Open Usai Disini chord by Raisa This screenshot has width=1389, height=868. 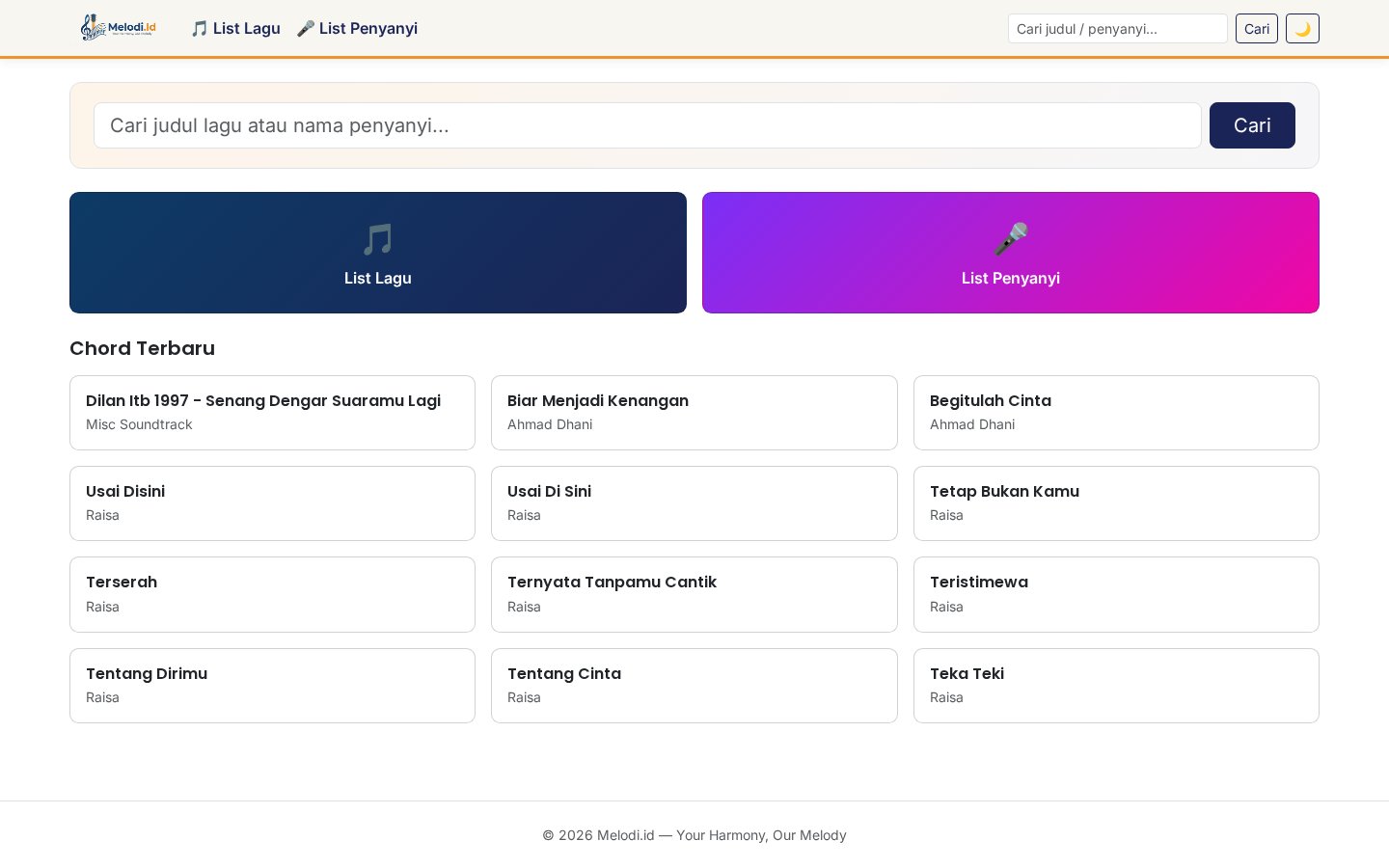272,503
